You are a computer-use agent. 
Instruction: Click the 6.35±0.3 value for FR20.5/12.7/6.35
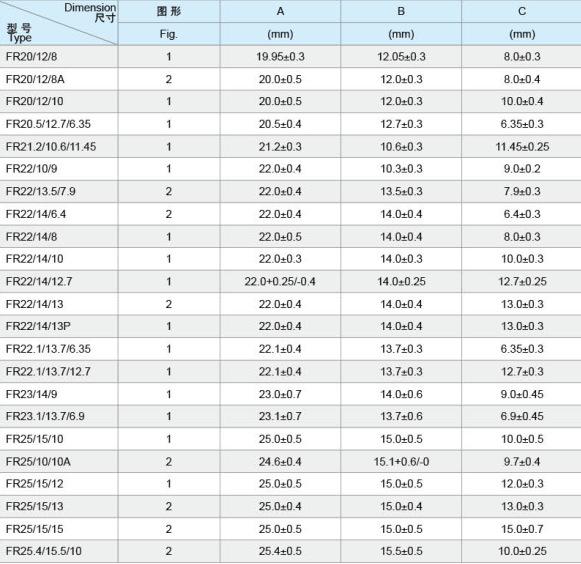click(522, 124)
